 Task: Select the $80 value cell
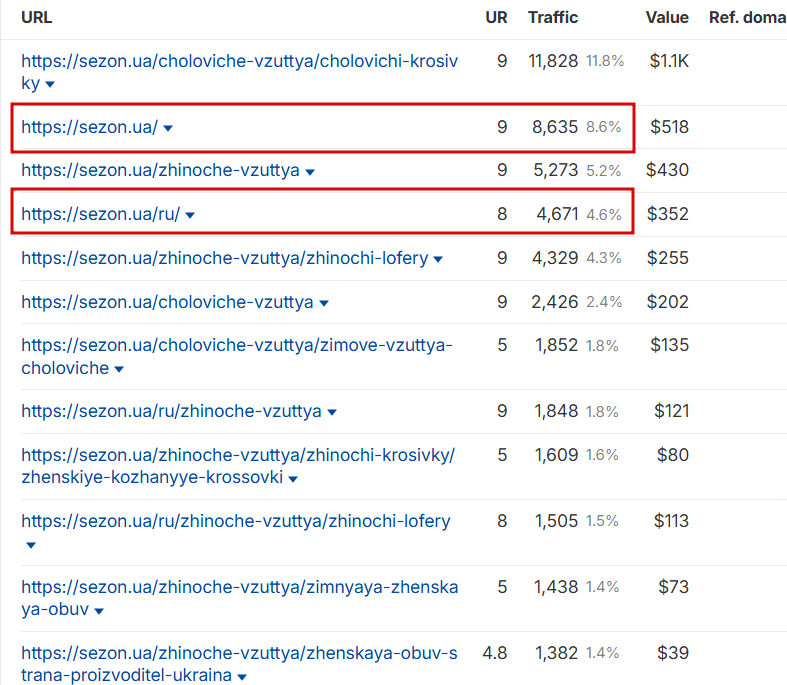coord(673,455)
